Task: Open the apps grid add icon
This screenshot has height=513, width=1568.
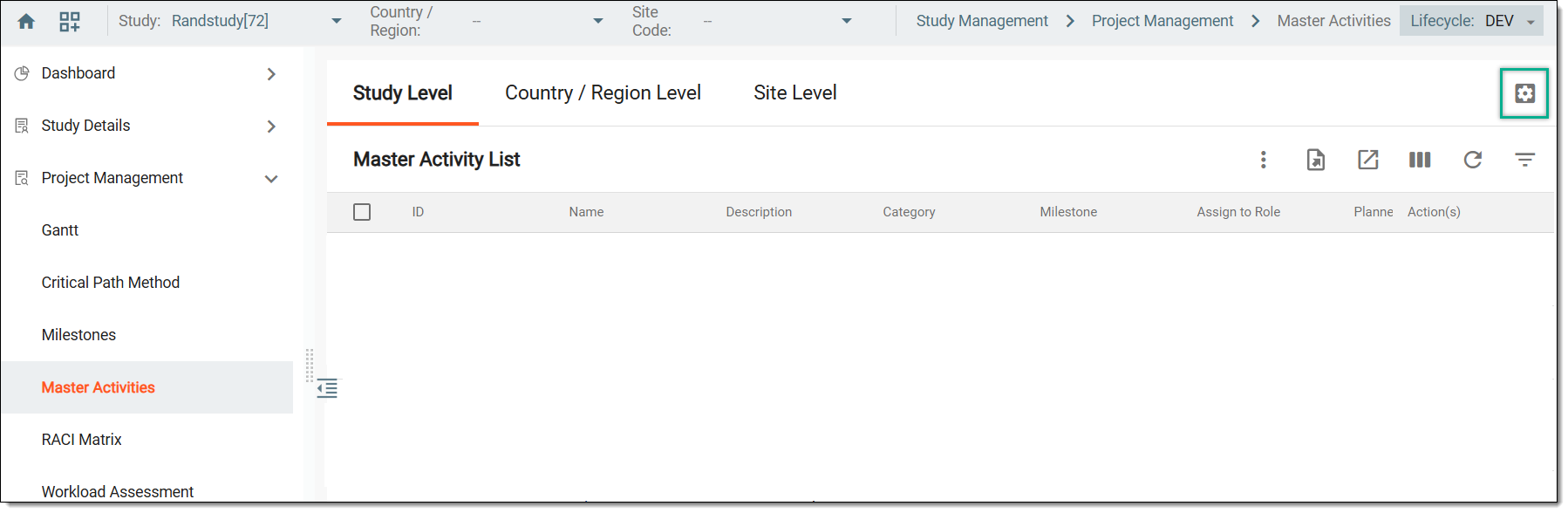Action: (70, 22)
